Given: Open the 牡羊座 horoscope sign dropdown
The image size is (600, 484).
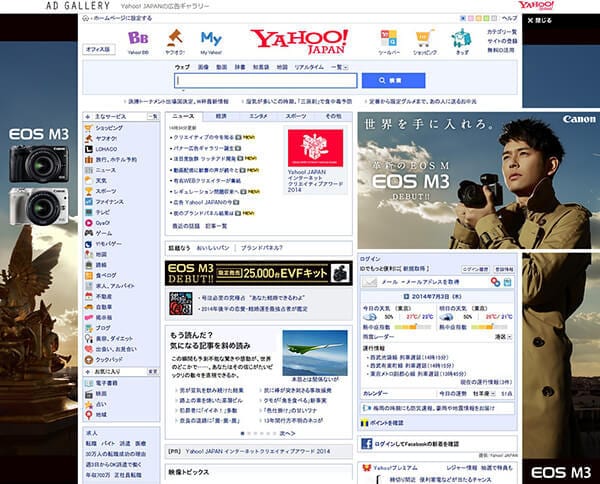Looking at the screenshot, I should click(484, 393).
